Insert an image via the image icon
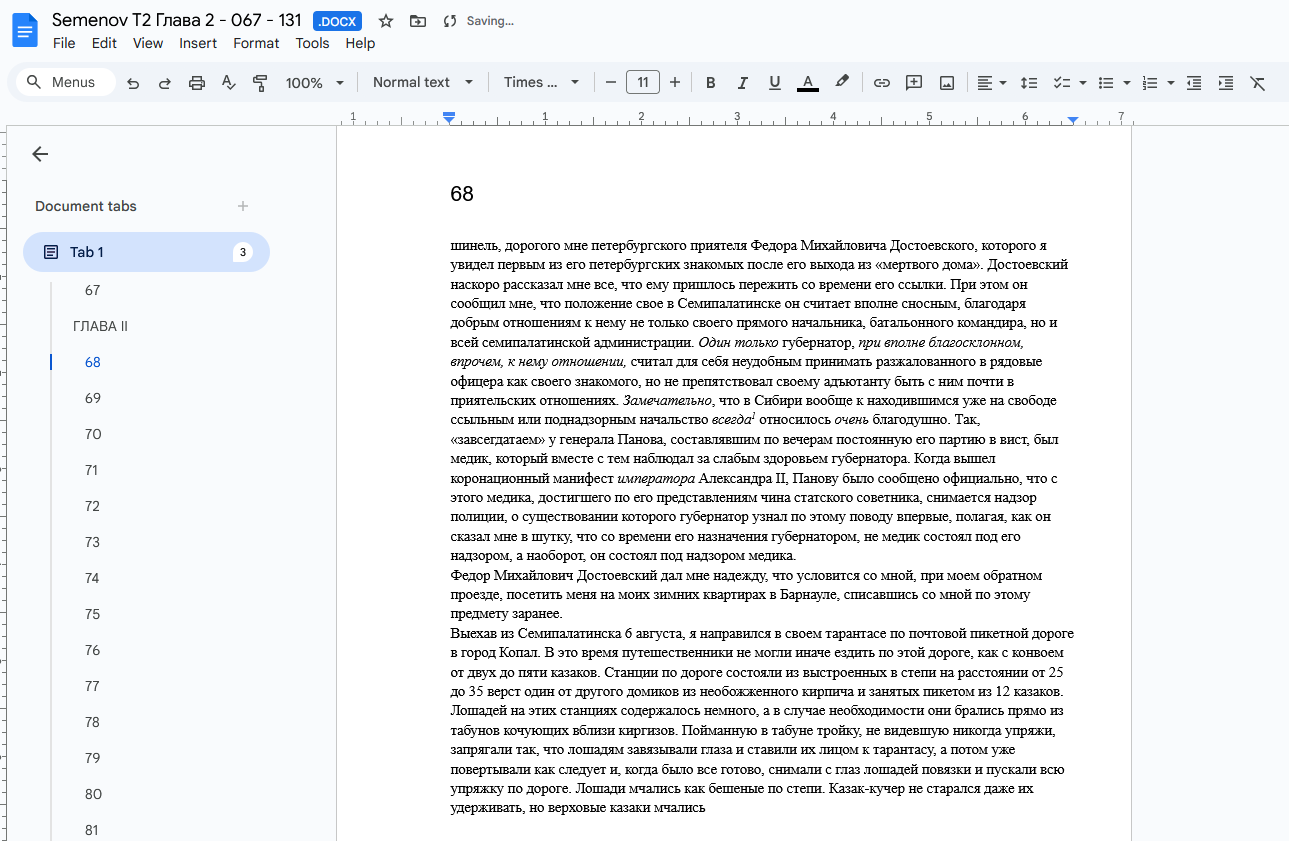The image size is (1289, 841). click(x=945, y=82)
